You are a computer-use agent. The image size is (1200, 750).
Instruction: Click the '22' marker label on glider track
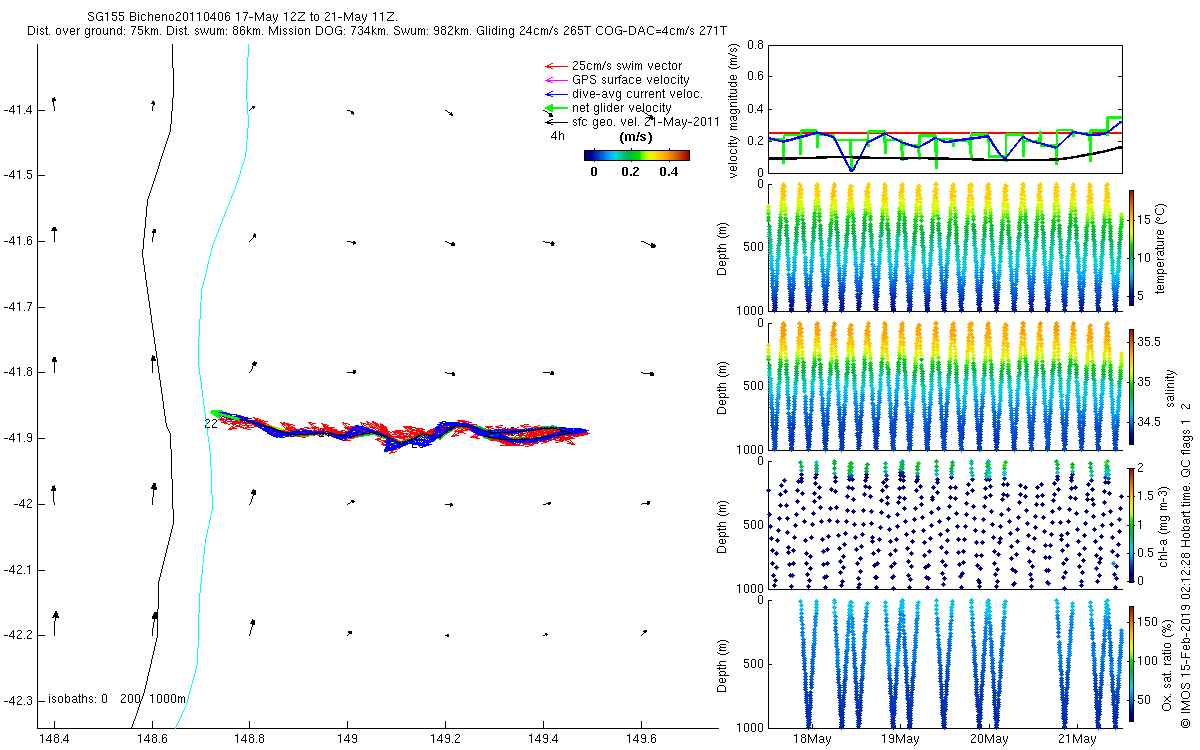[x=210, y=424]
